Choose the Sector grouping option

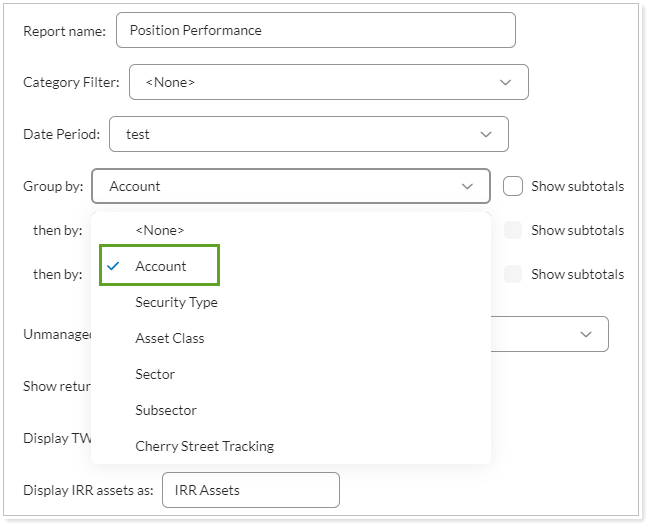pos(155,374)
